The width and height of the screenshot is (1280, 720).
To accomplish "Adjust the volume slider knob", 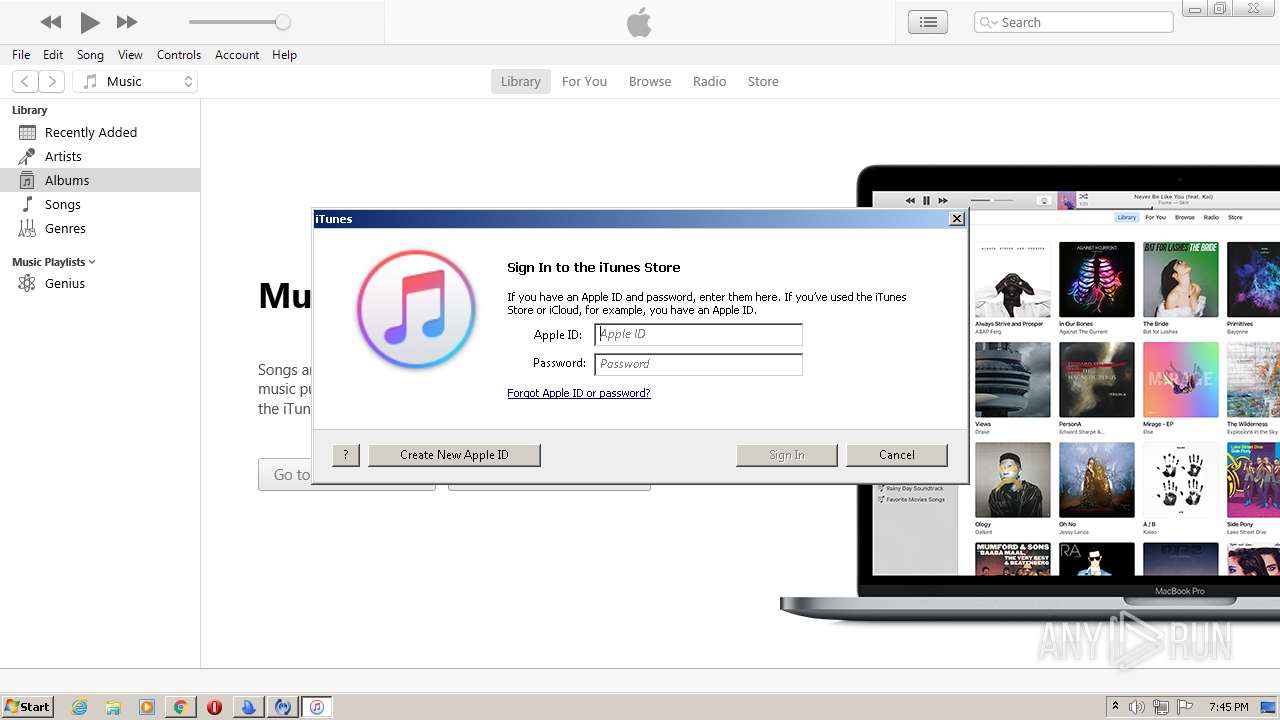I will 283,22.
